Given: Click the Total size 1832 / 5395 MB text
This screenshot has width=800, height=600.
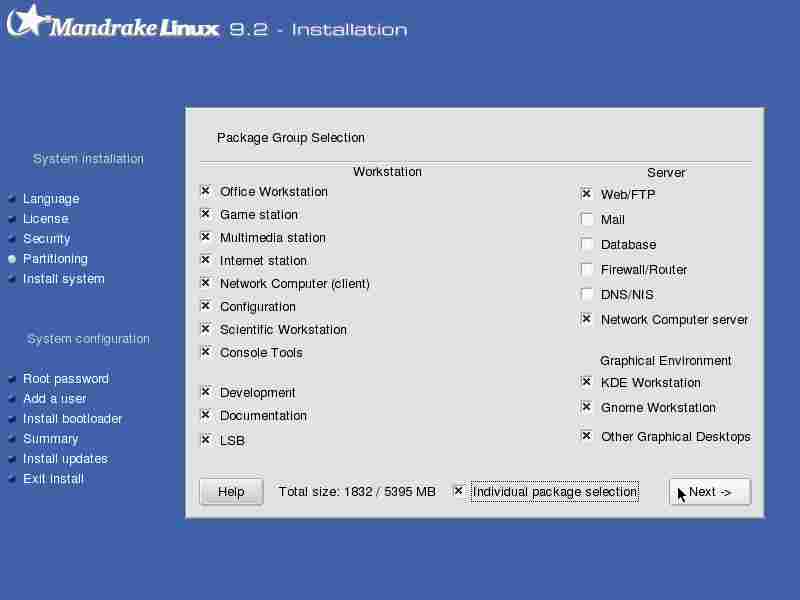Looking at the screenshot, I should [x=357, y=491].
